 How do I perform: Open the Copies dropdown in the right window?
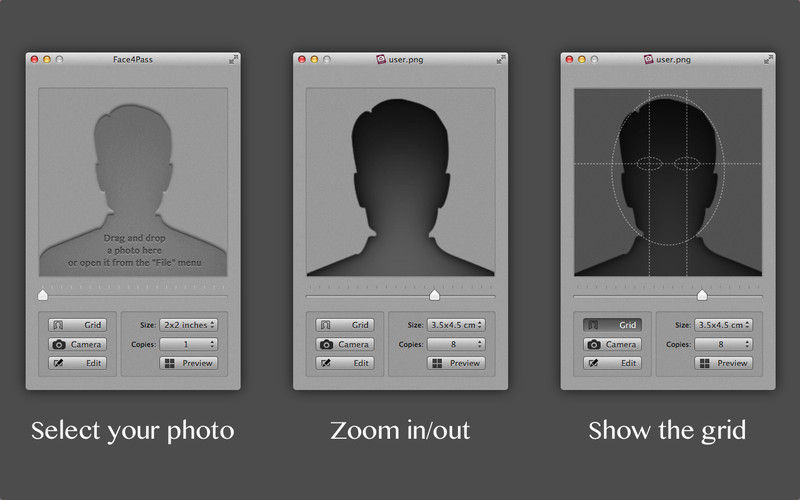[723, 344]
